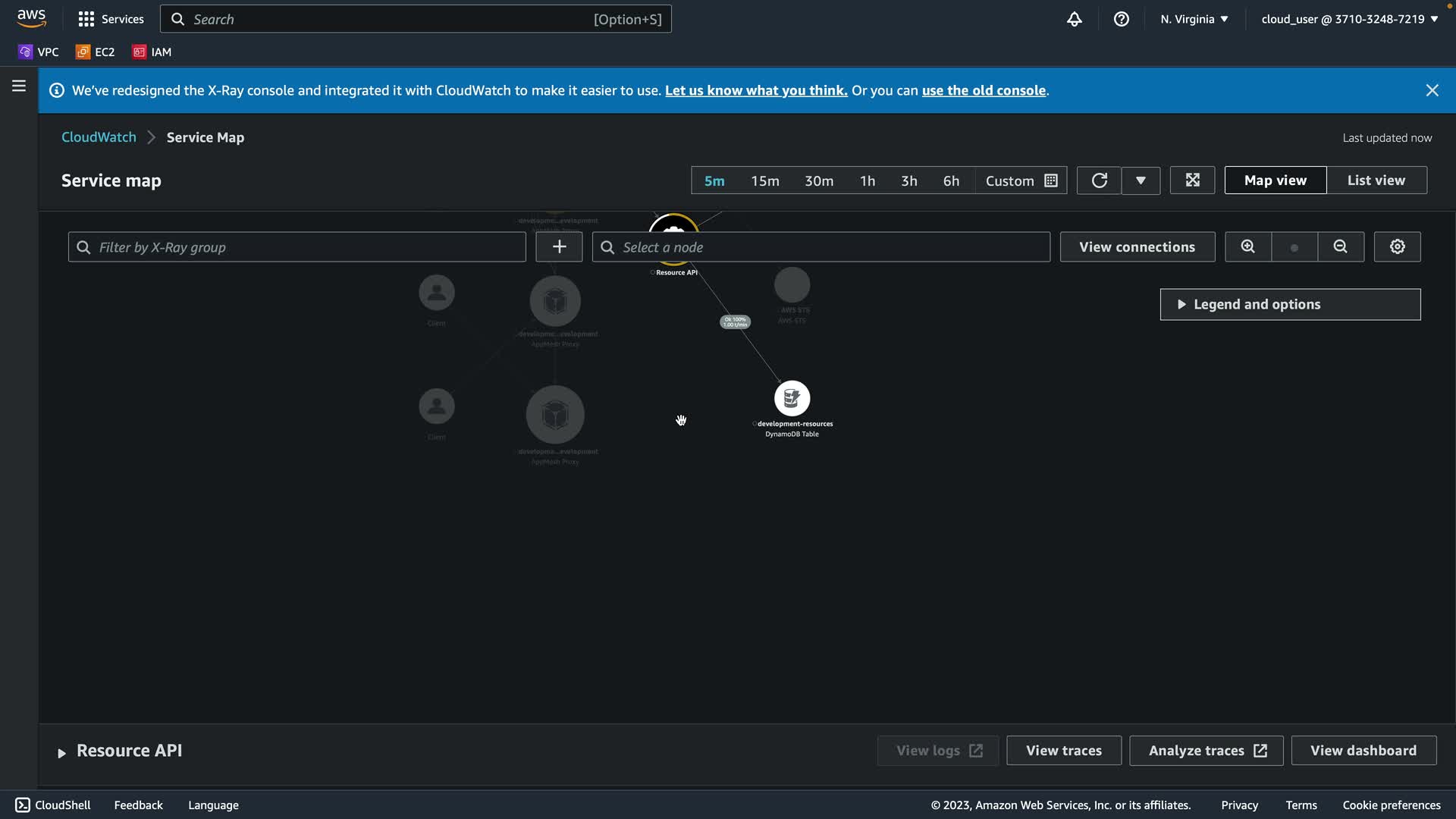Click the fit-to-screen fullscreen map icon
This screenshot has height=819, width=1456.
click(1192, 180)
